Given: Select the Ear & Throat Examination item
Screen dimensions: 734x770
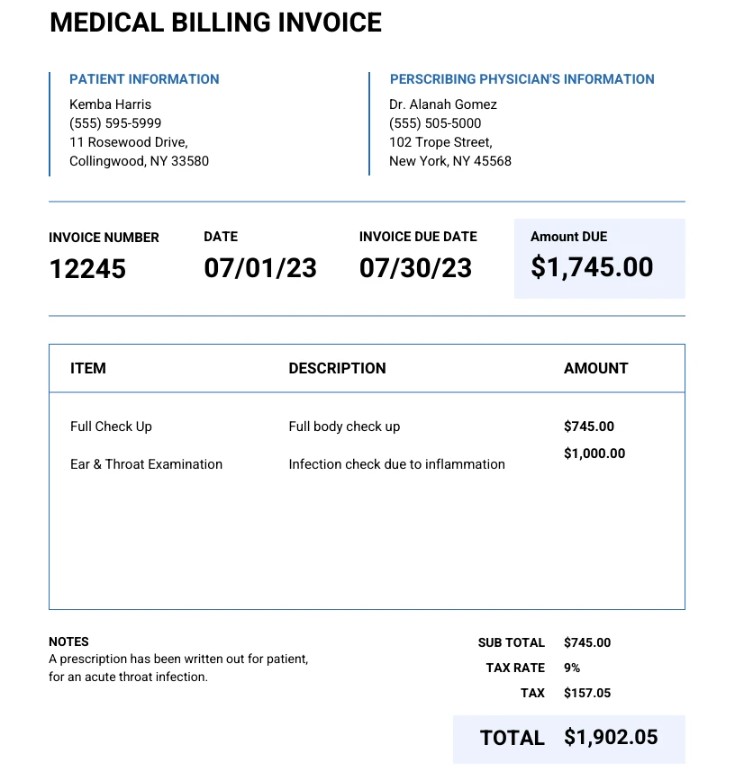Looking at the screenshot, I should point(146,464).
